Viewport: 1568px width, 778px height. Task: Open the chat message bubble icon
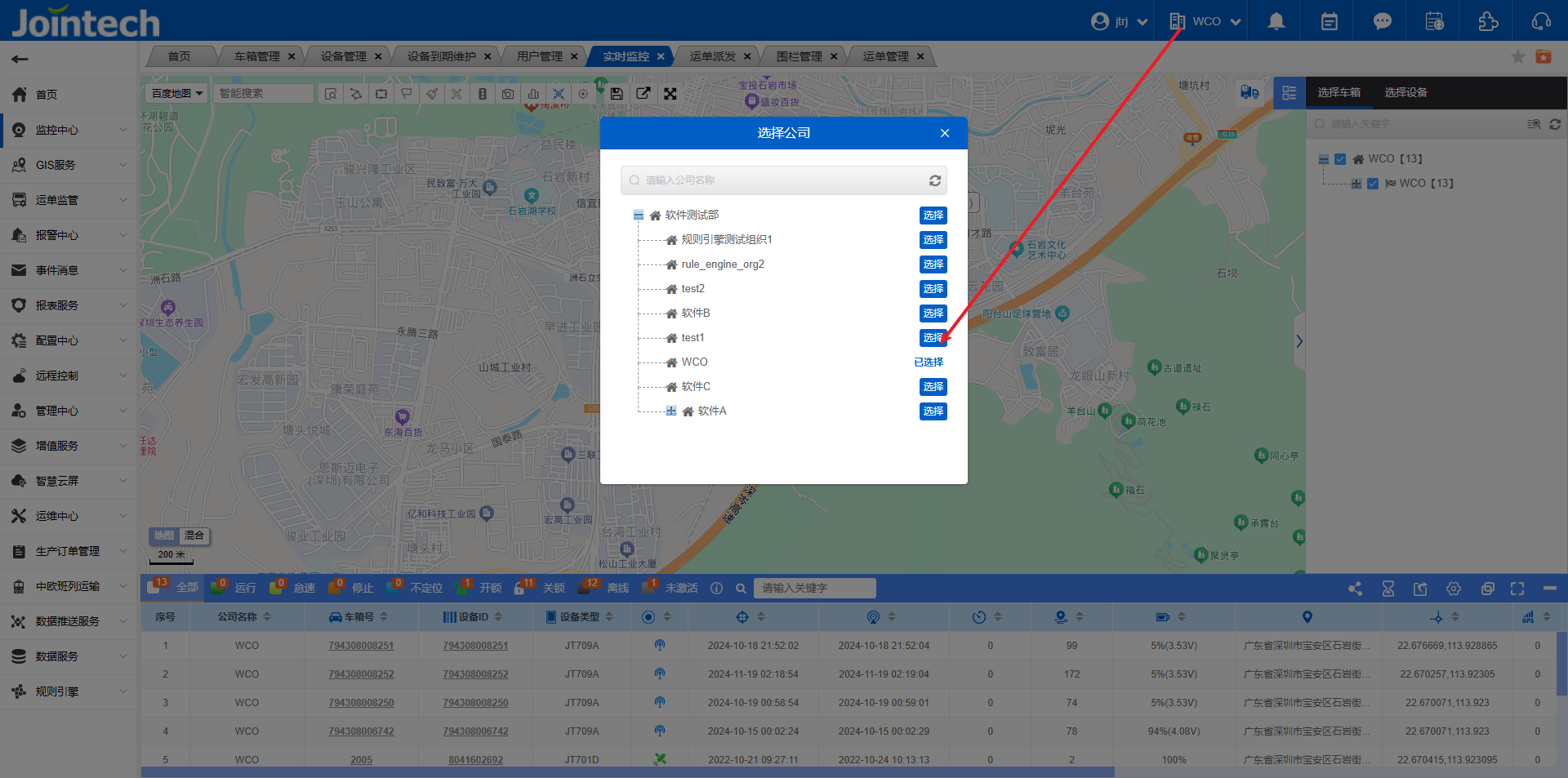1382,21
